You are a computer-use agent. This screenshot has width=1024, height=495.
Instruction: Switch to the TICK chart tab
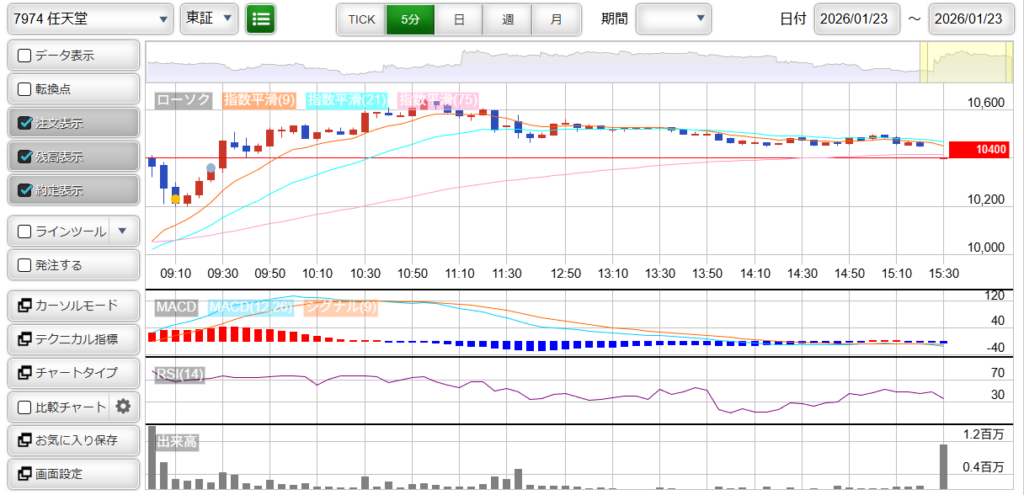360,19
